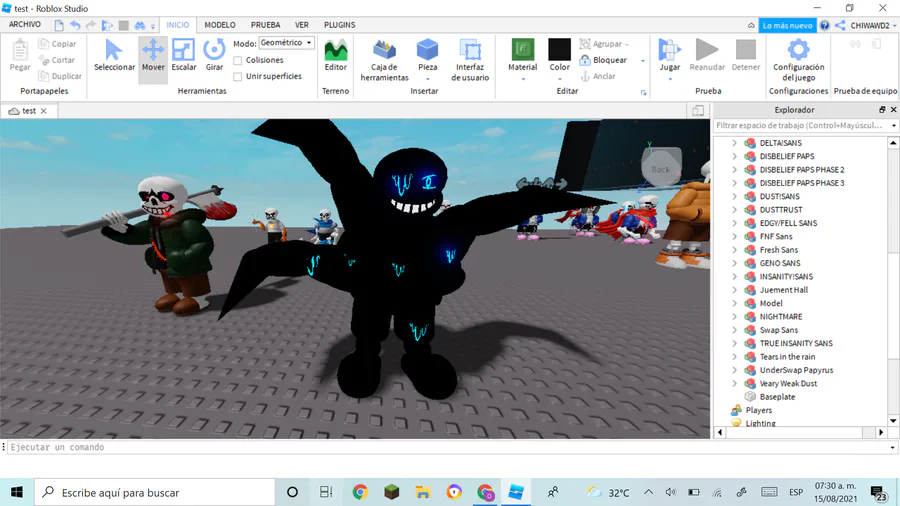The image size is (900, 506).
Task: Click the Back face of view cube
Action: click(661, 169)
